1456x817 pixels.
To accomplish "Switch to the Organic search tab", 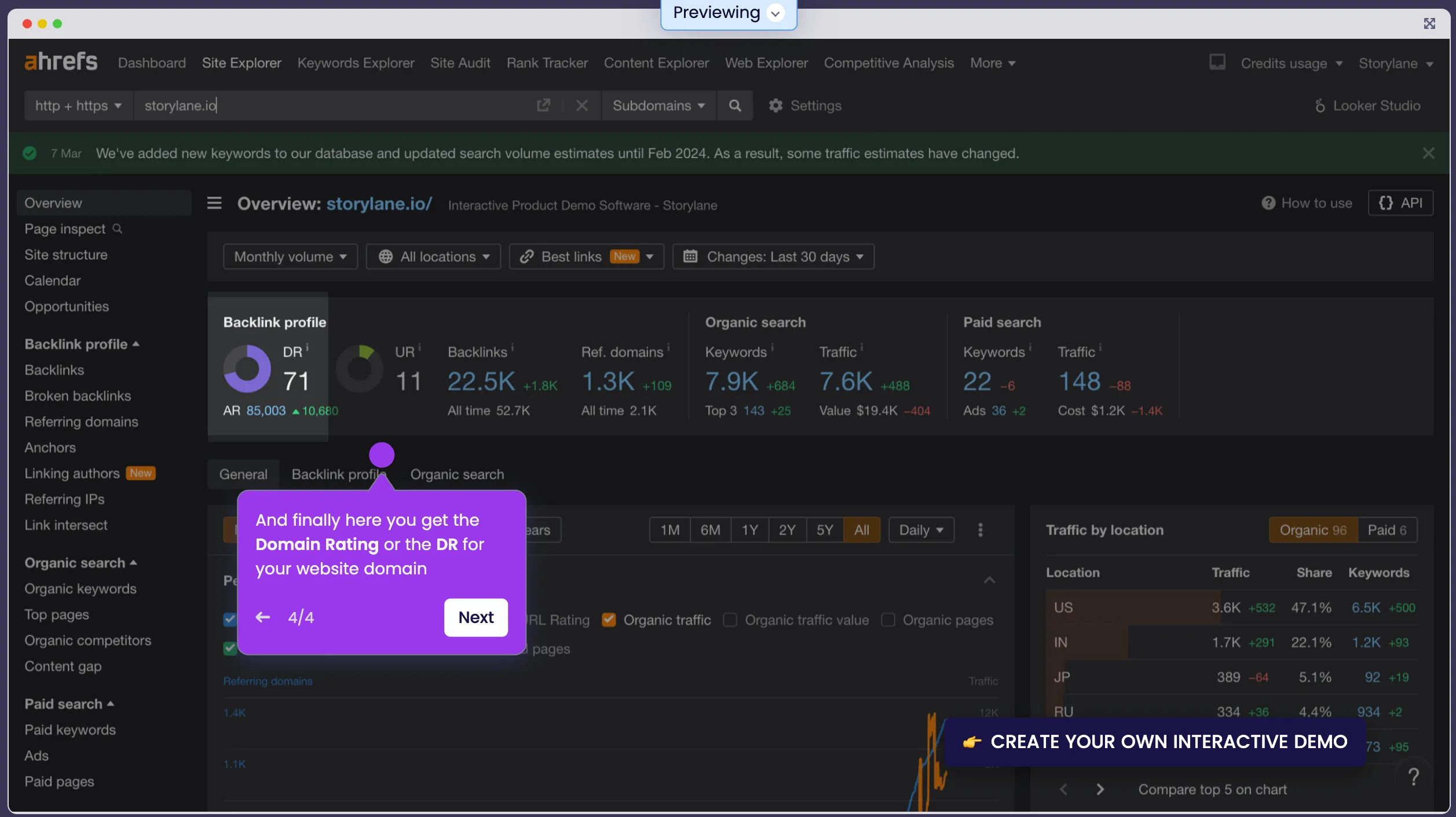I will coord(457,474).
